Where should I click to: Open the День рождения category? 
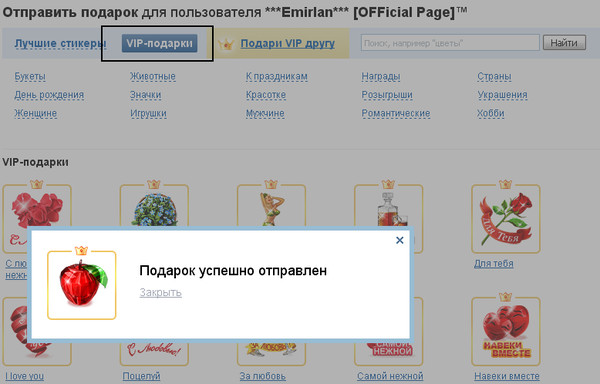click(x=49, y=95)
